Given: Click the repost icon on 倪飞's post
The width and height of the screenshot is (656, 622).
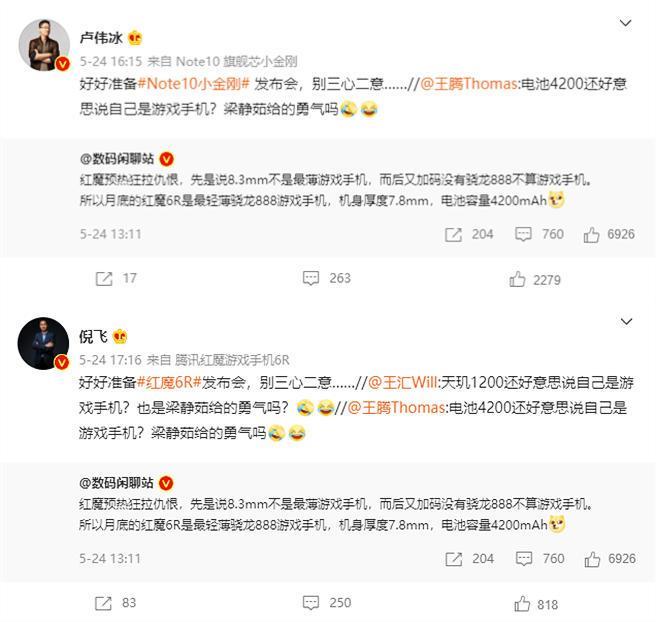Looking at the screenshot, I should click(x=103, y=603).
